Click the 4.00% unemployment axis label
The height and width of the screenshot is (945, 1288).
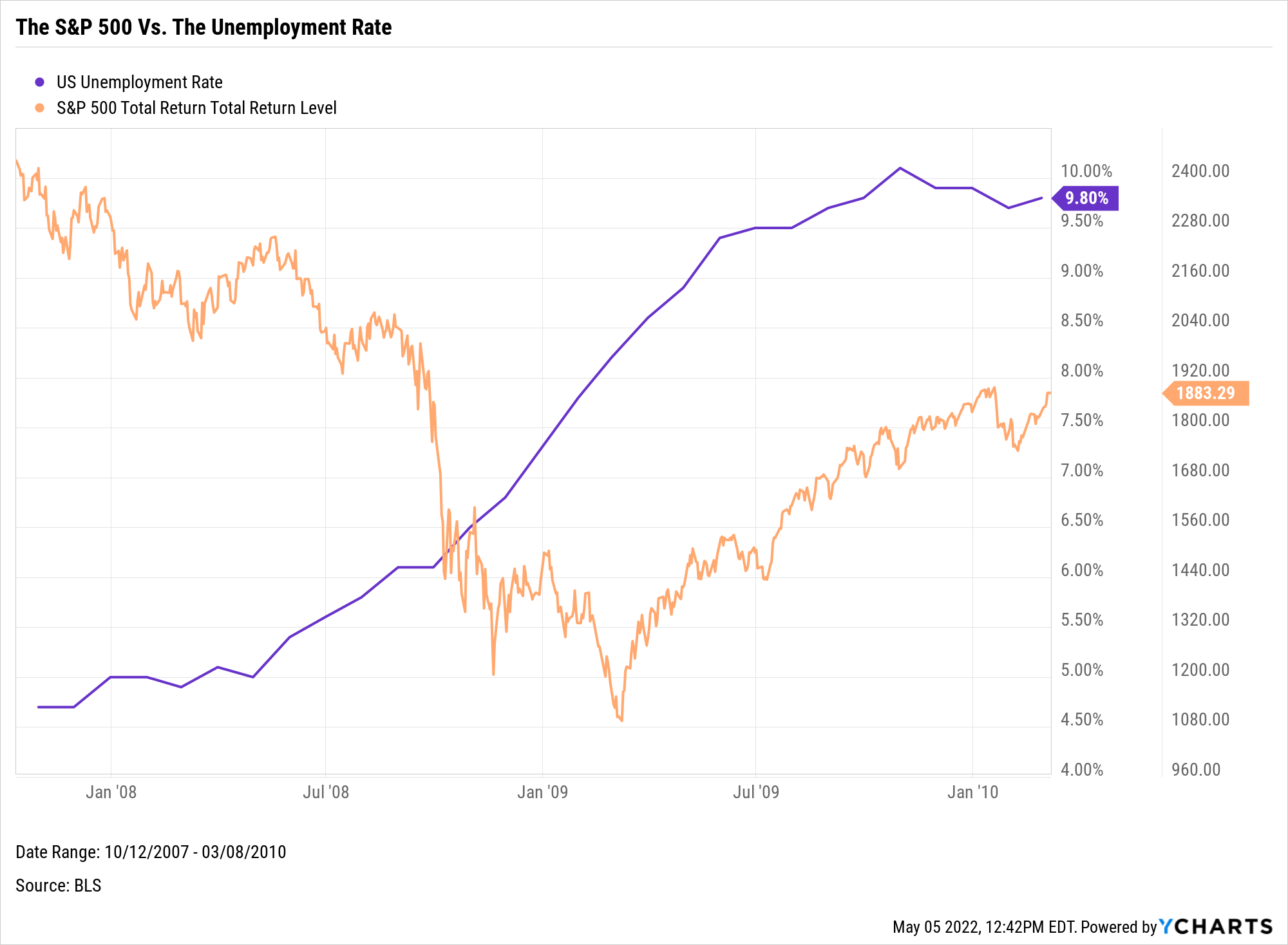coord(1082,769)
